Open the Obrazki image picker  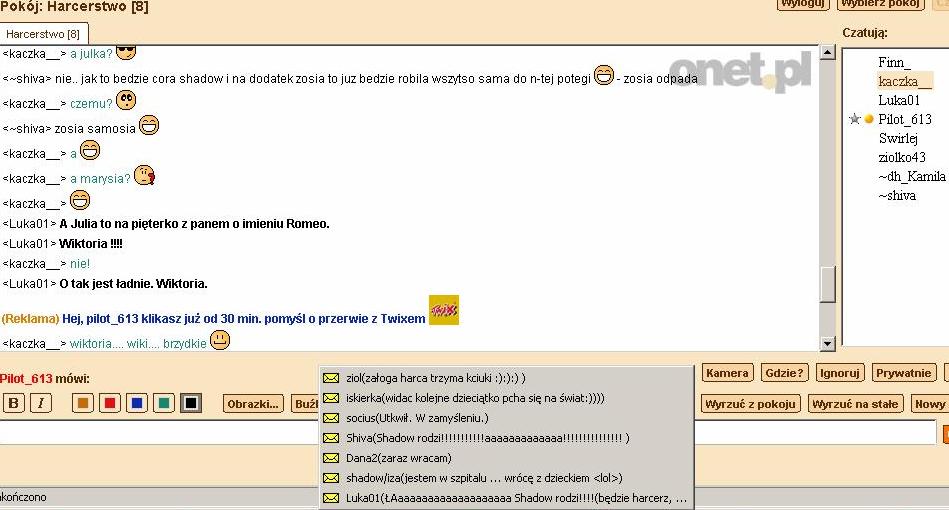click(x=253, y=404)
